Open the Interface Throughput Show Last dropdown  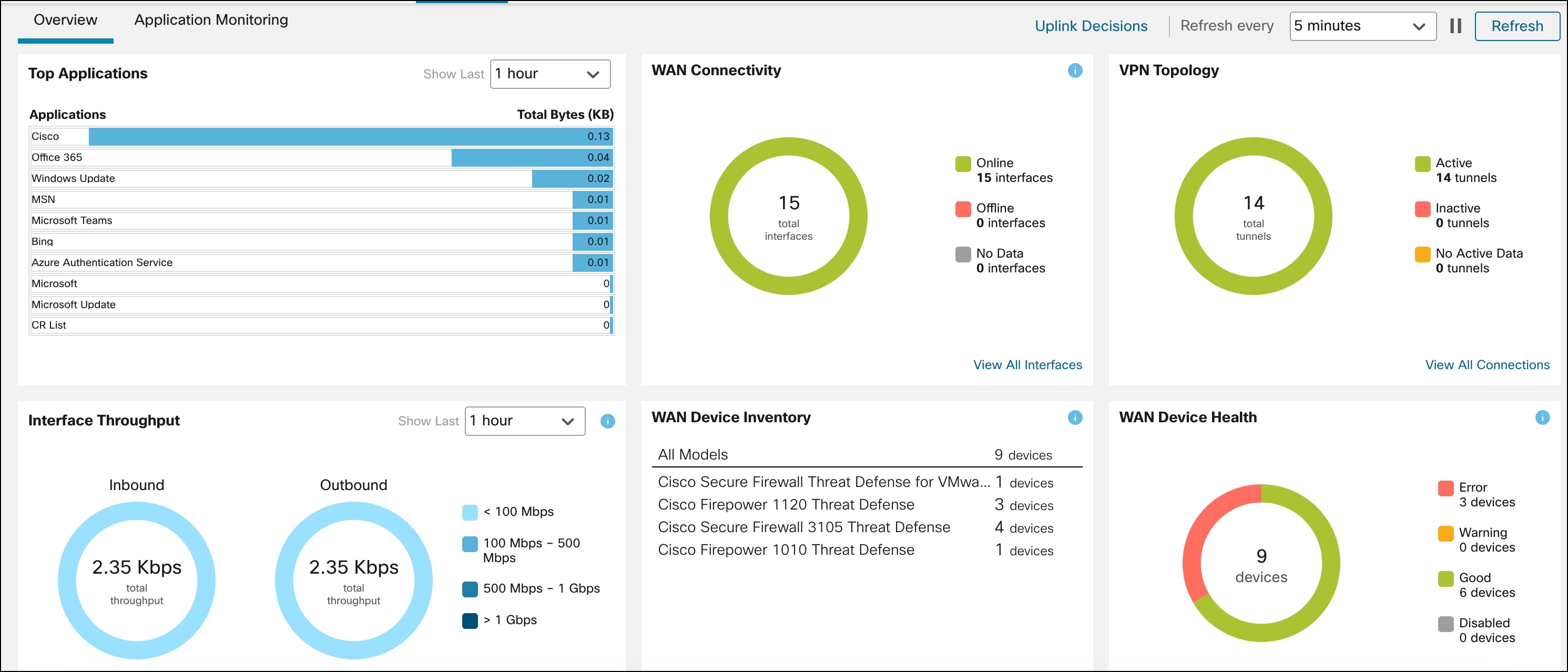pyautogui.click(x=525, y=421)
